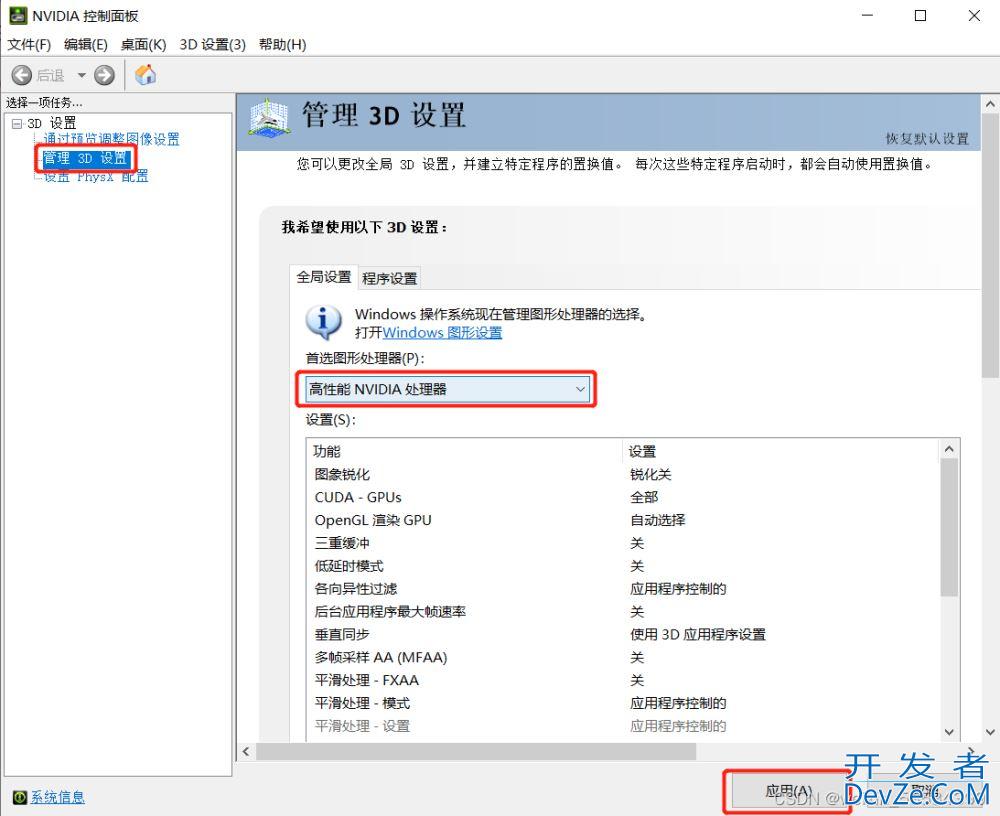Viewport: 1000px width, 816px height.
Task: Select 通过预览调整图像设置 in the task tree
Action: point(112,139)
